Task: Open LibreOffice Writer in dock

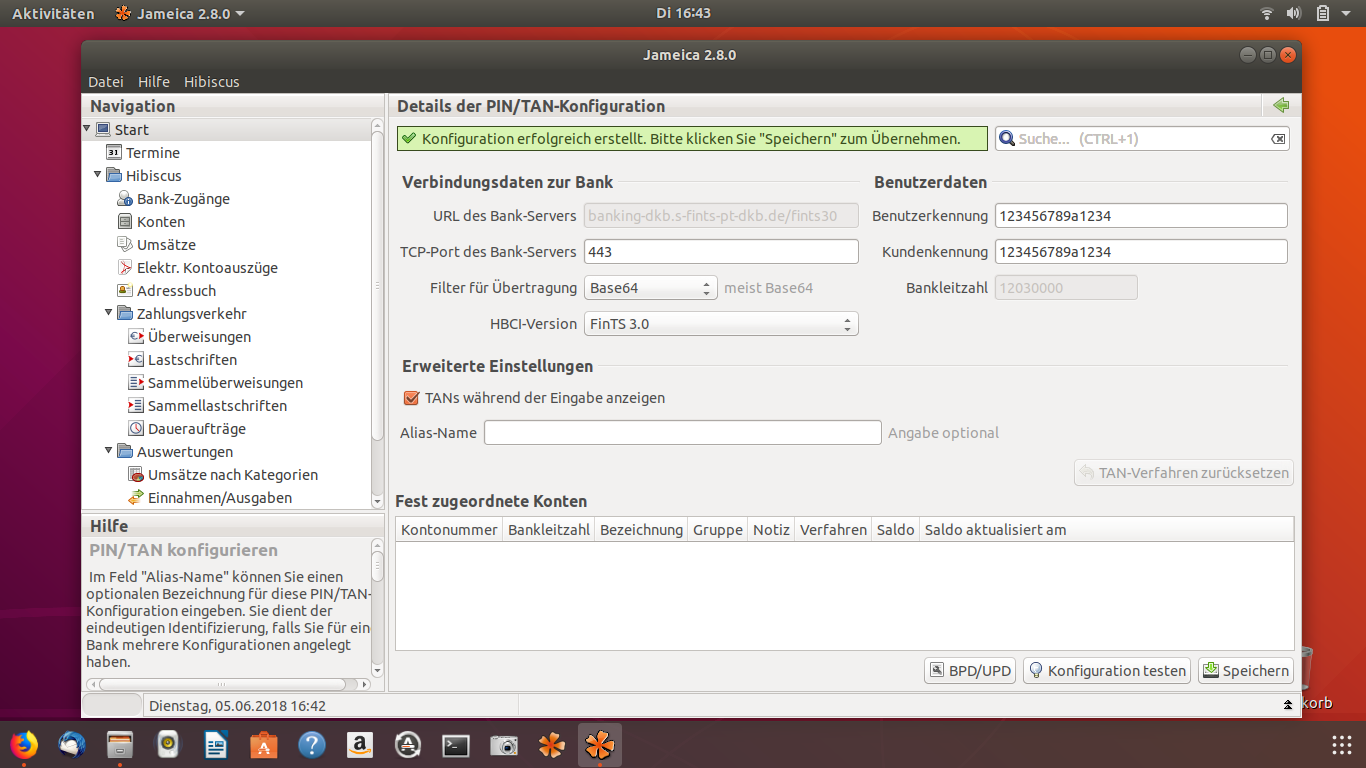Action: [216, 745]
